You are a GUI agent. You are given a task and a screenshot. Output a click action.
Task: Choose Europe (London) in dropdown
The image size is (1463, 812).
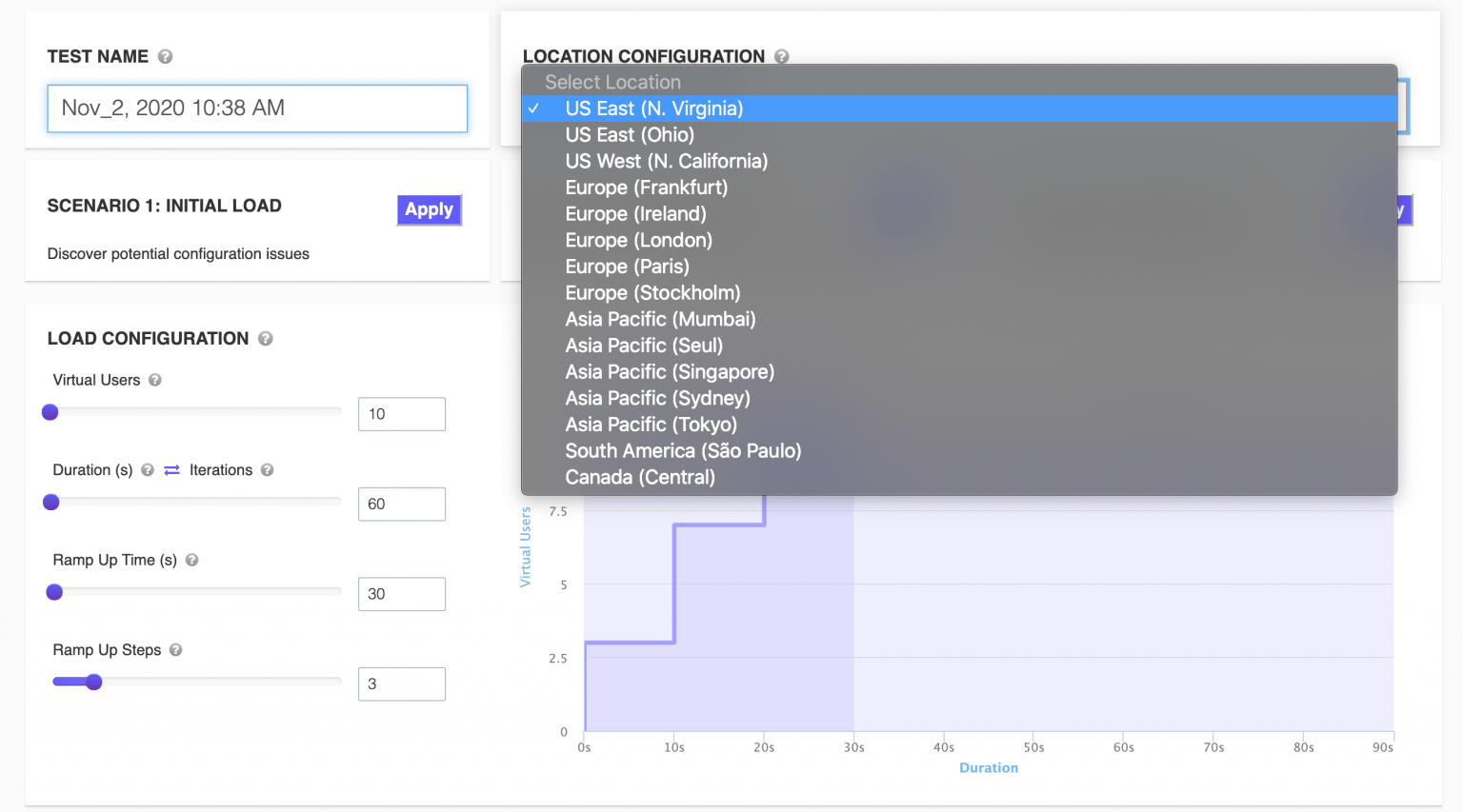tap(638, 241)
